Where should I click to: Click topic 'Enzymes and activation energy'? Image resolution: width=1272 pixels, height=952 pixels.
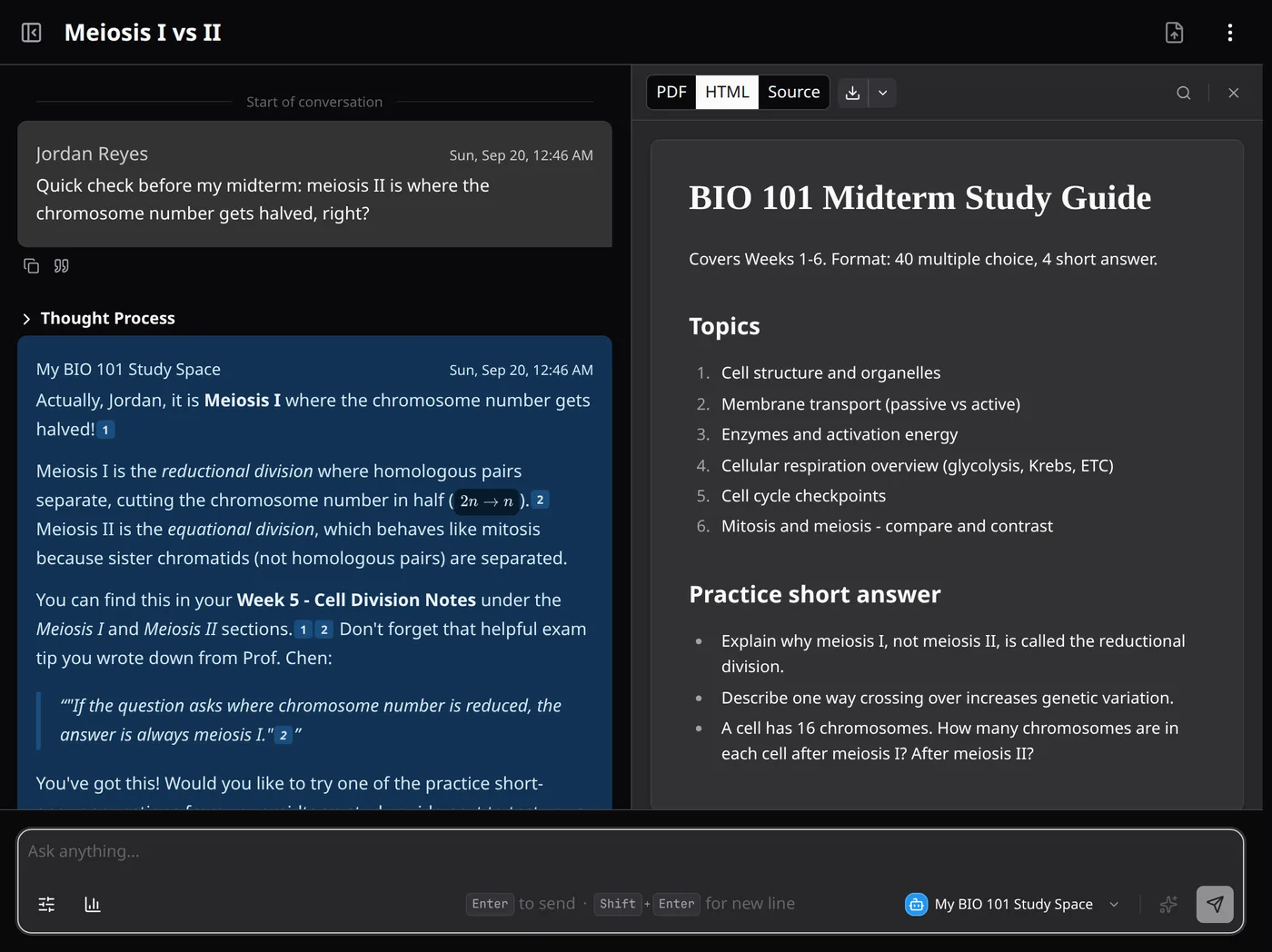pos(840,434)
